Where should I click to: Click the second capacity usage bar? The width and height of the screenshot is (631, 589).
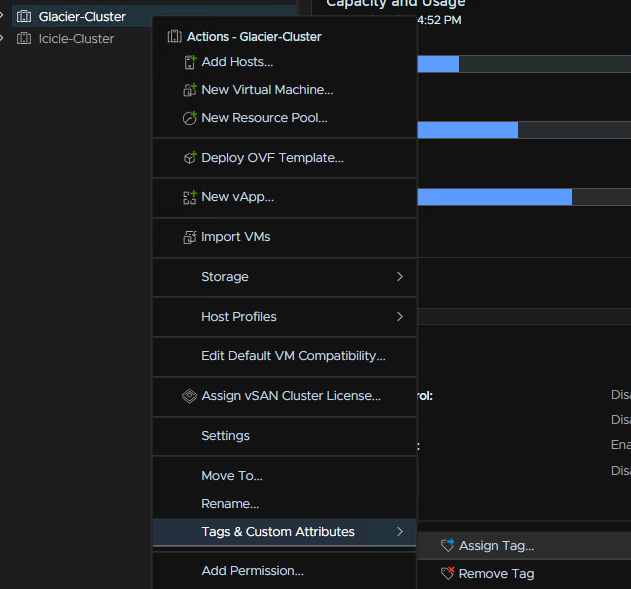(524, 130)
